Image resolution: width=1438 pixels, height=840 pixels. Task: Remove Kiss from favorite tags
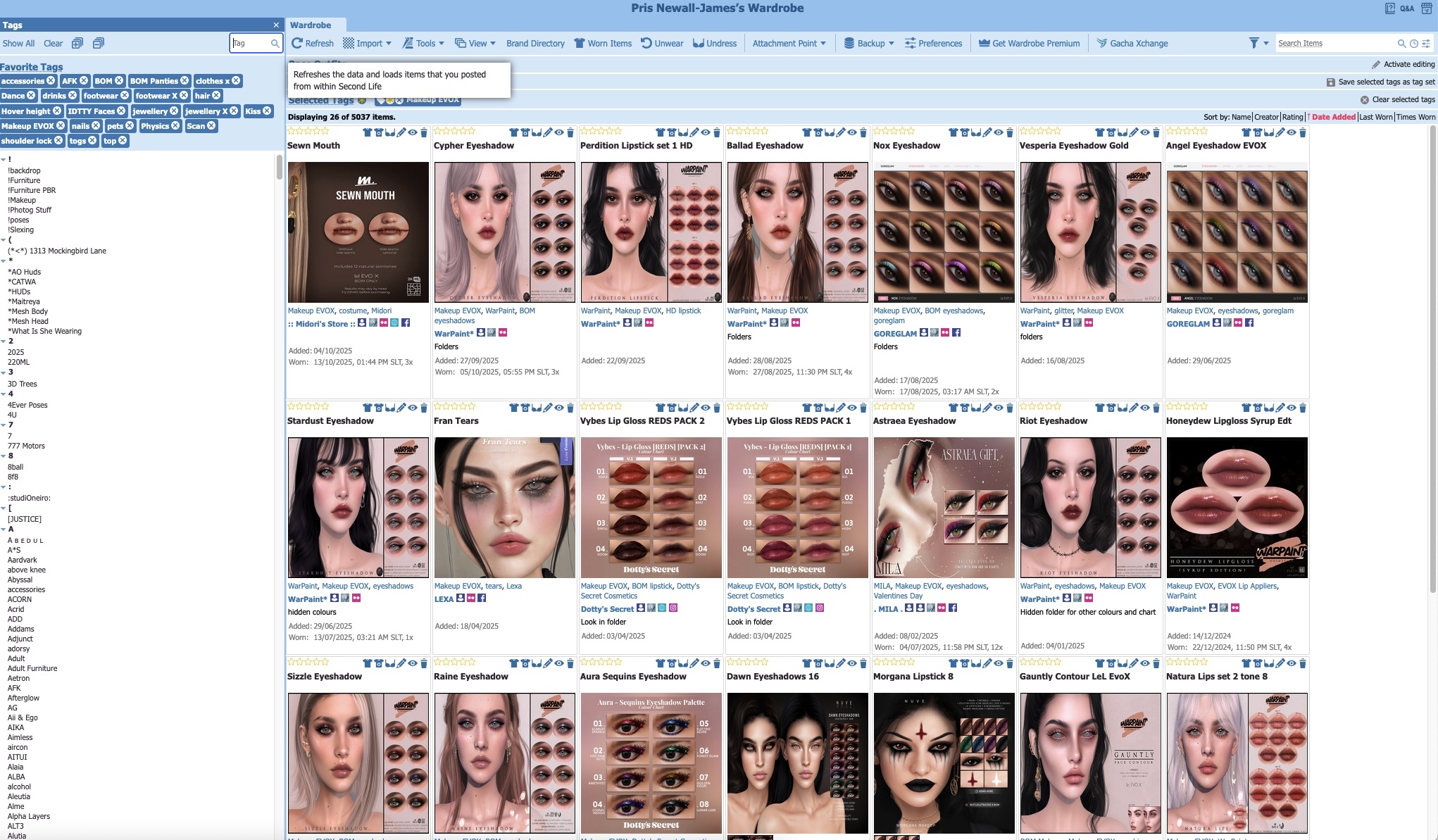tap(267, 111)
